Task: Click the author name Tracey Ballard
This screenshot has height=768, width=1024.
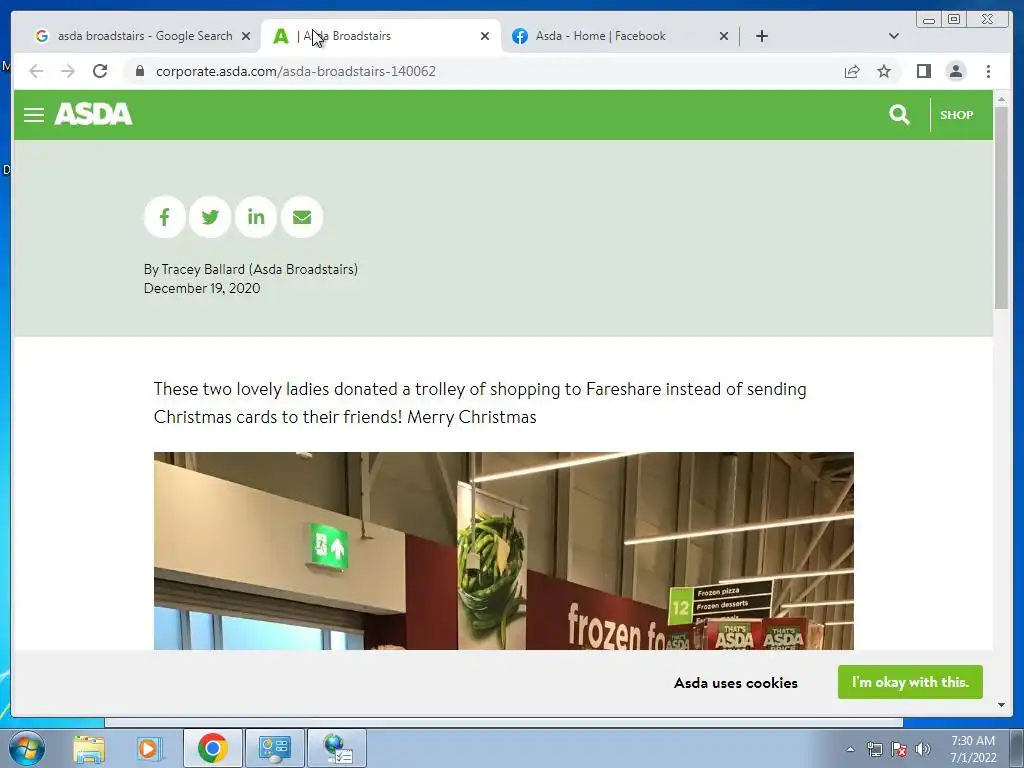Action: click(202, 269)
